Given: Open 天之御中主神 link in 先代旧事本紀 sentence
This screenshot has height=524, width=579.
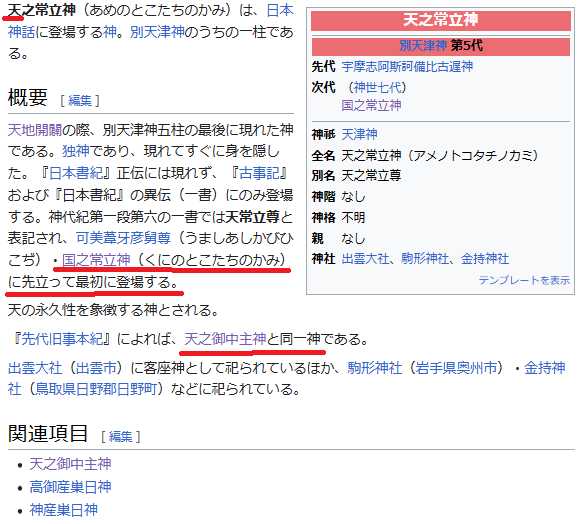Looking at the screenshot, I should (x=225, y=339).
